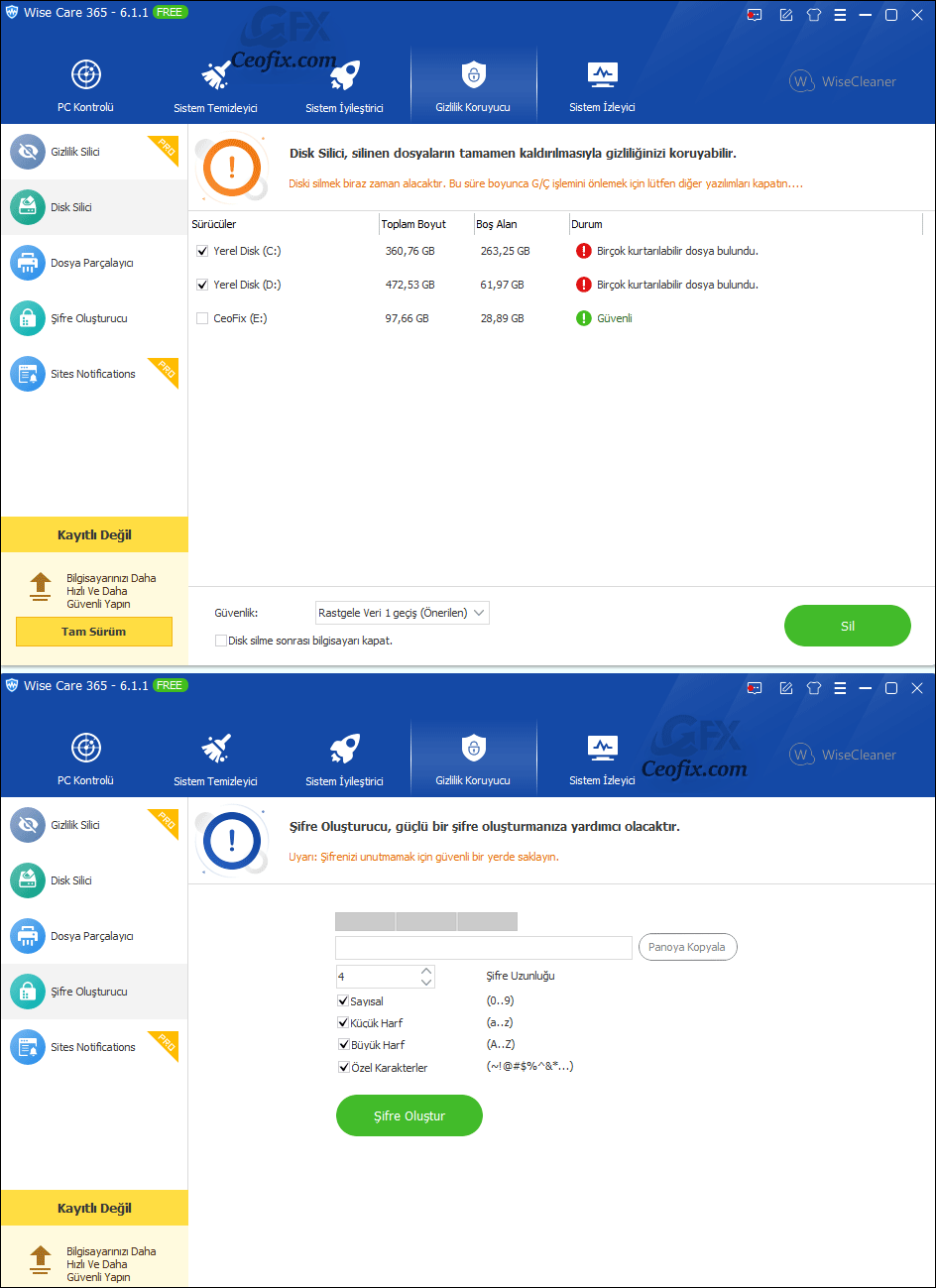Click the PC Kontrolü radar icon in the password generator window
Viewport: 936px width, 1288px height.
click(86, 748)
